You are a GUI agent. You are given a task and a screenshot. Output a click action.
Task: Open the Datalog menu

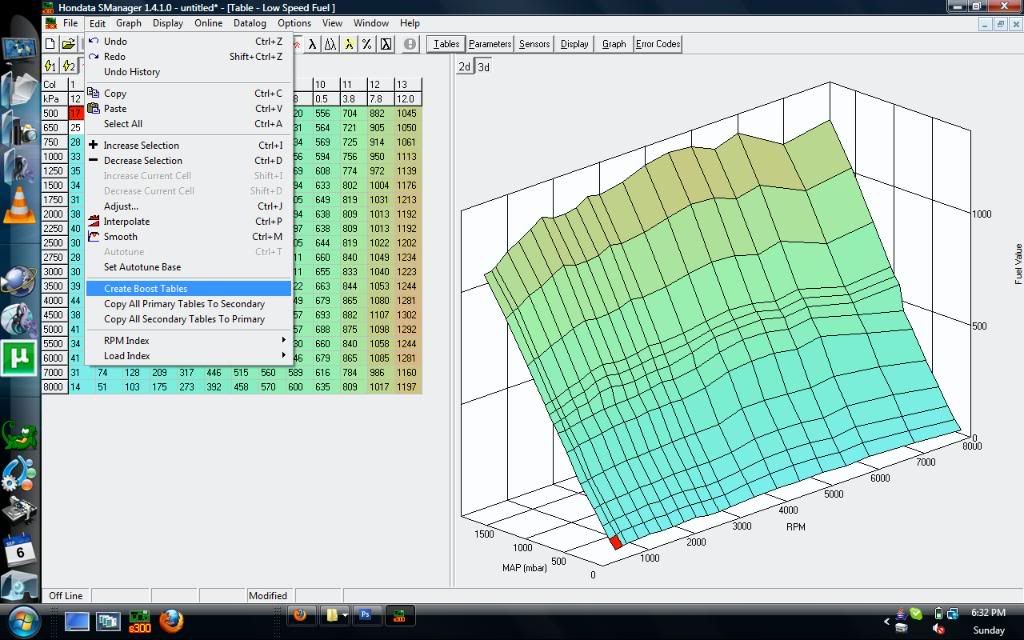click(x=250, y=23)
